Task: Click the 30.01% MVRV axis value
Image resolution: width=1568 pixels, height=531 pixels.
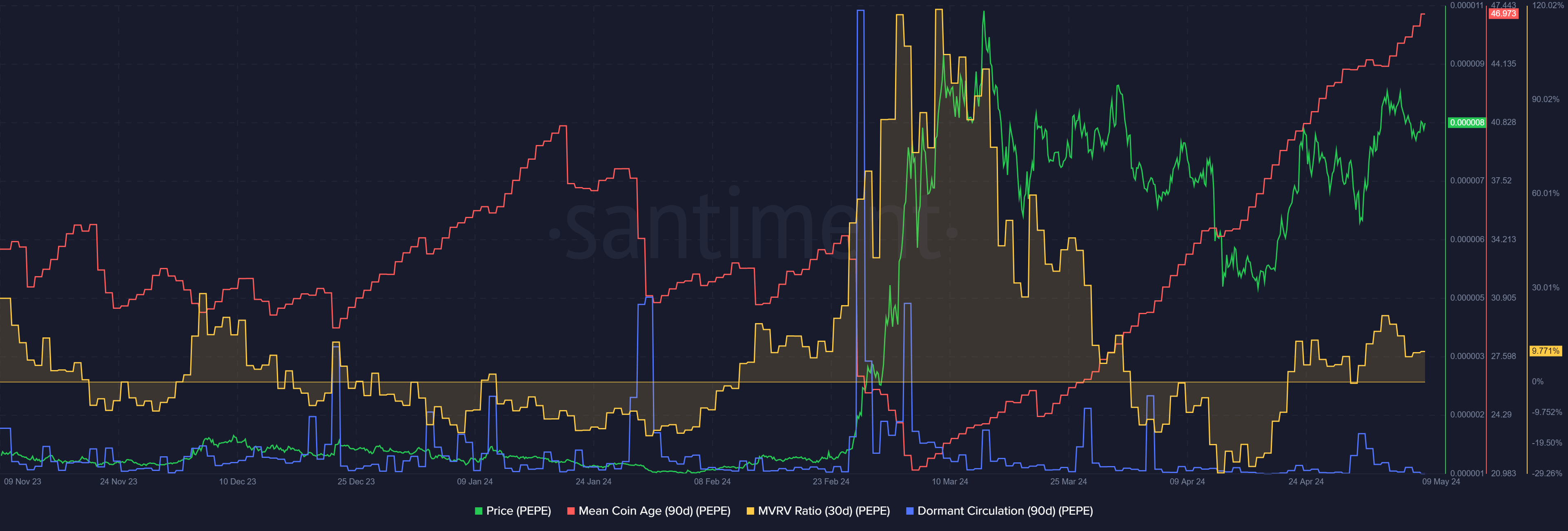Action: click(x=1546, y=288)
